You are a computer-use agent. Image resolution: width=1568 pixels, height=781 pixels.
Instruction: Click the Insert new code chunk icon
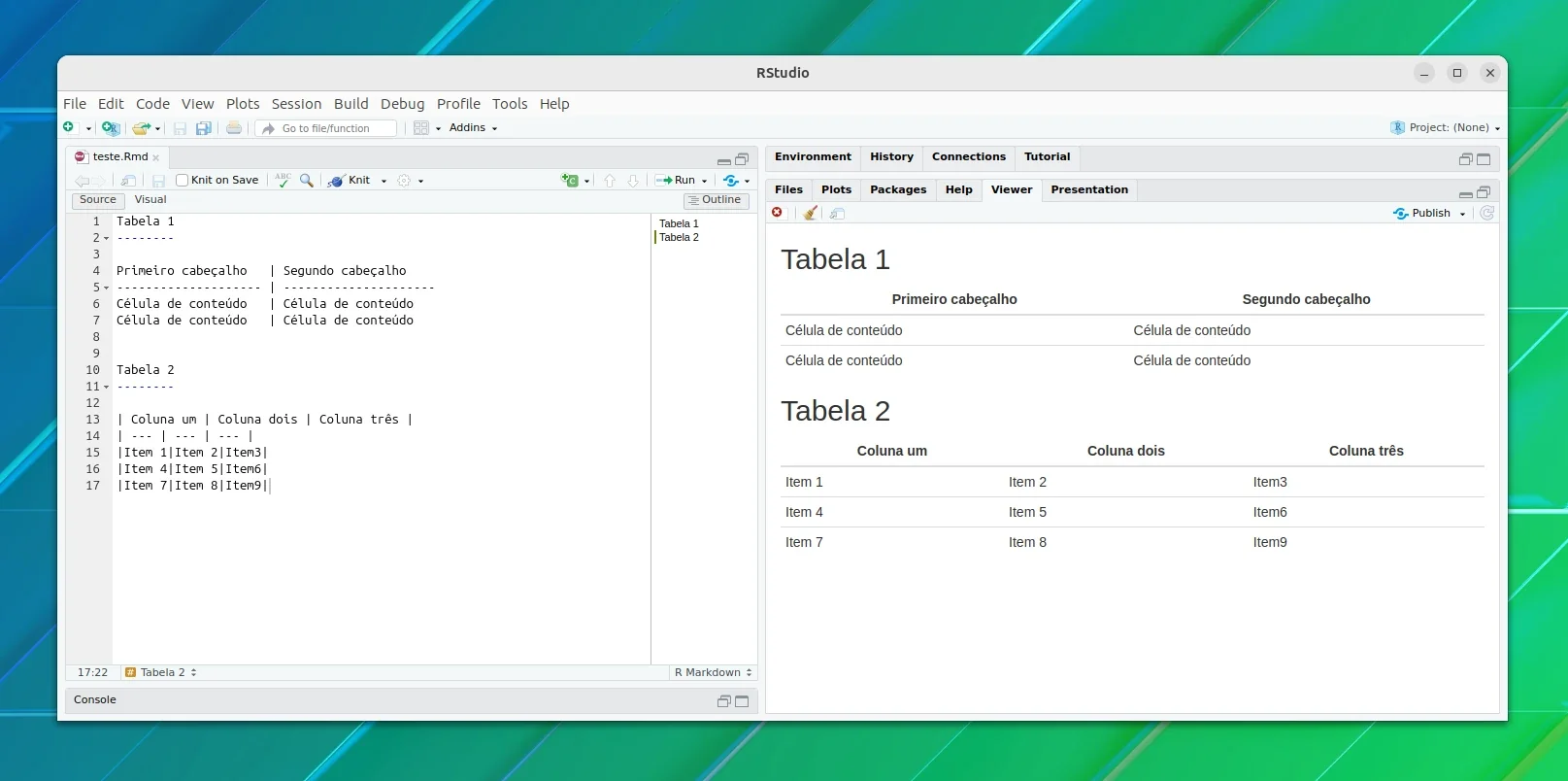[x=570, y=180]
